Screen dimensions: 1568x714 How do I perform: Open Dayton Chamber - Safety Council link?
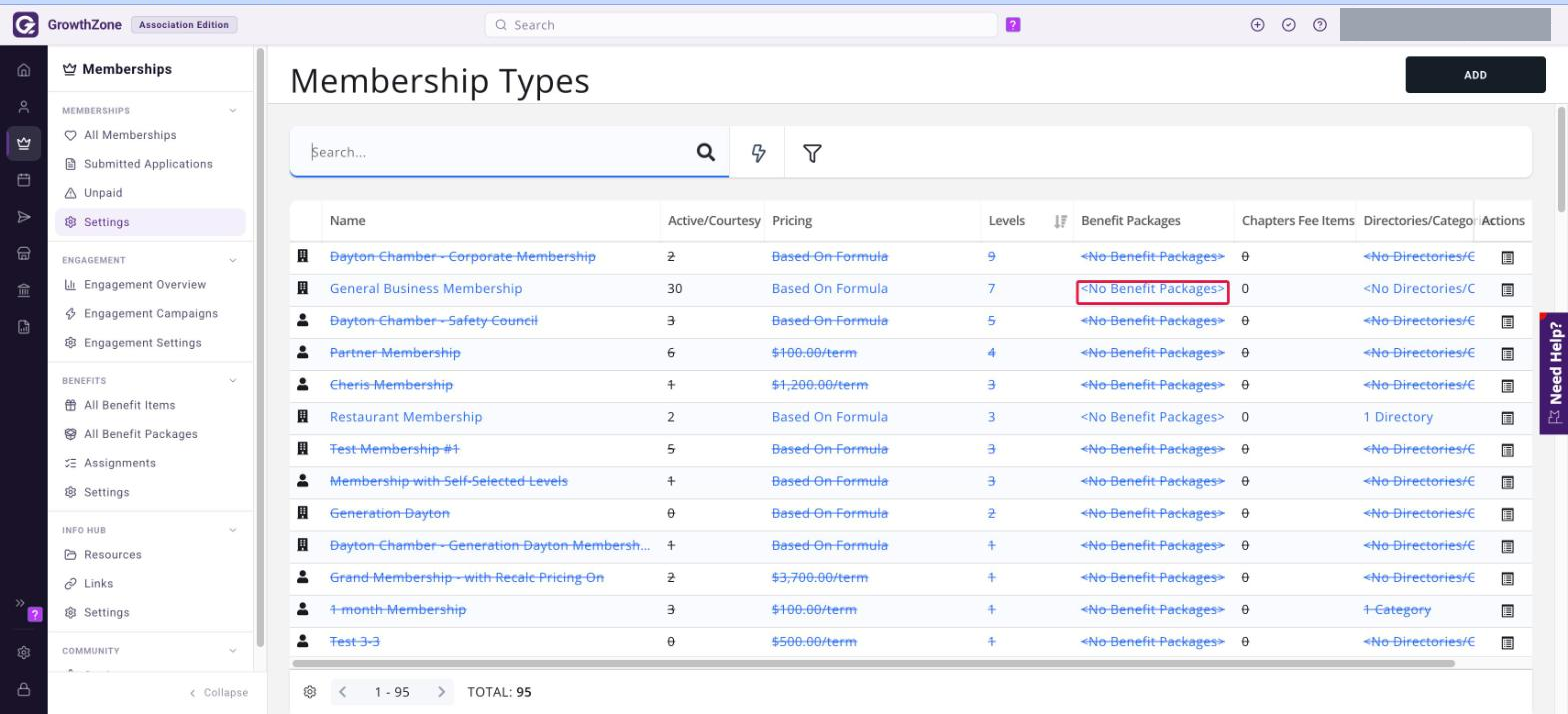tap(434, 321)
